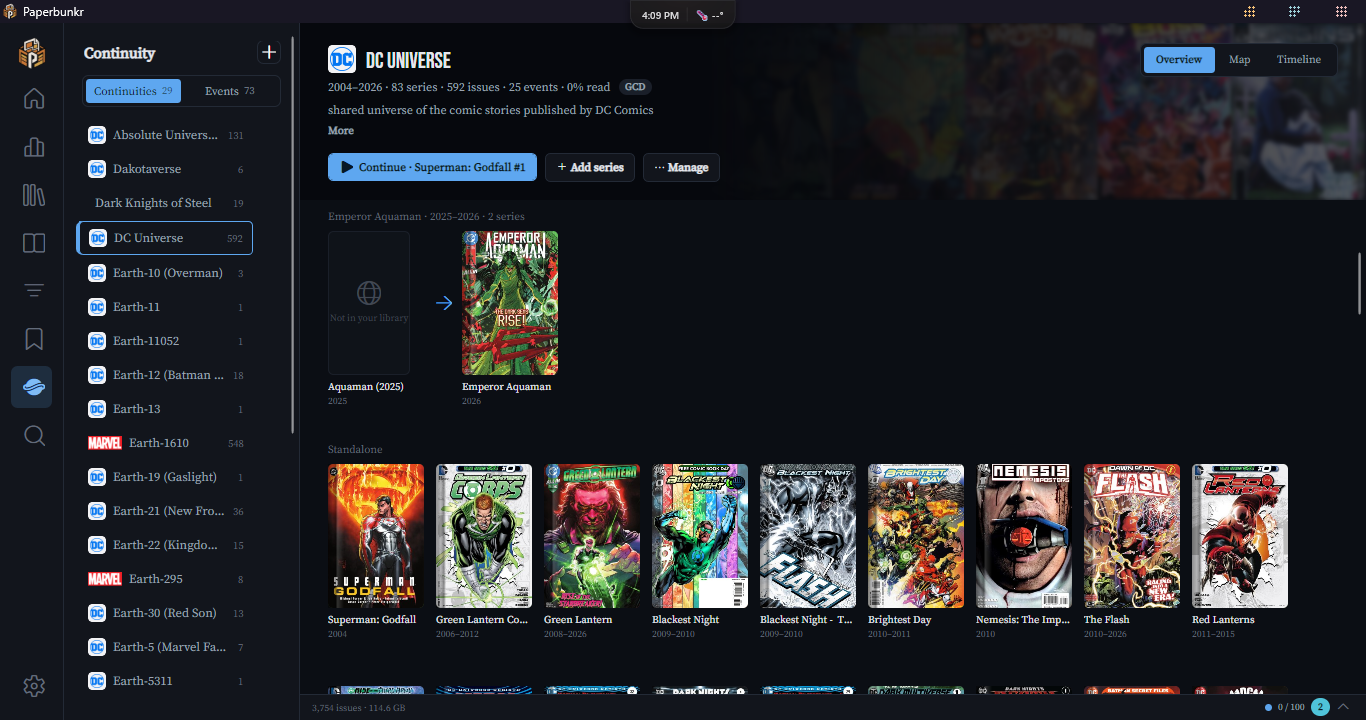Screen dimensions: 1366x720
Task: Select Earth-30 (Red Son) continuity
Action: click(165, 613)
